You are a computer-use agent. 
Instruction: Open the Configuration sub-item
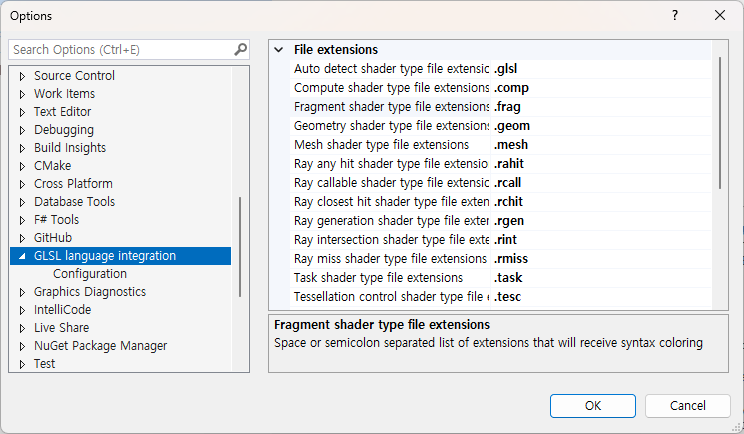90,274
